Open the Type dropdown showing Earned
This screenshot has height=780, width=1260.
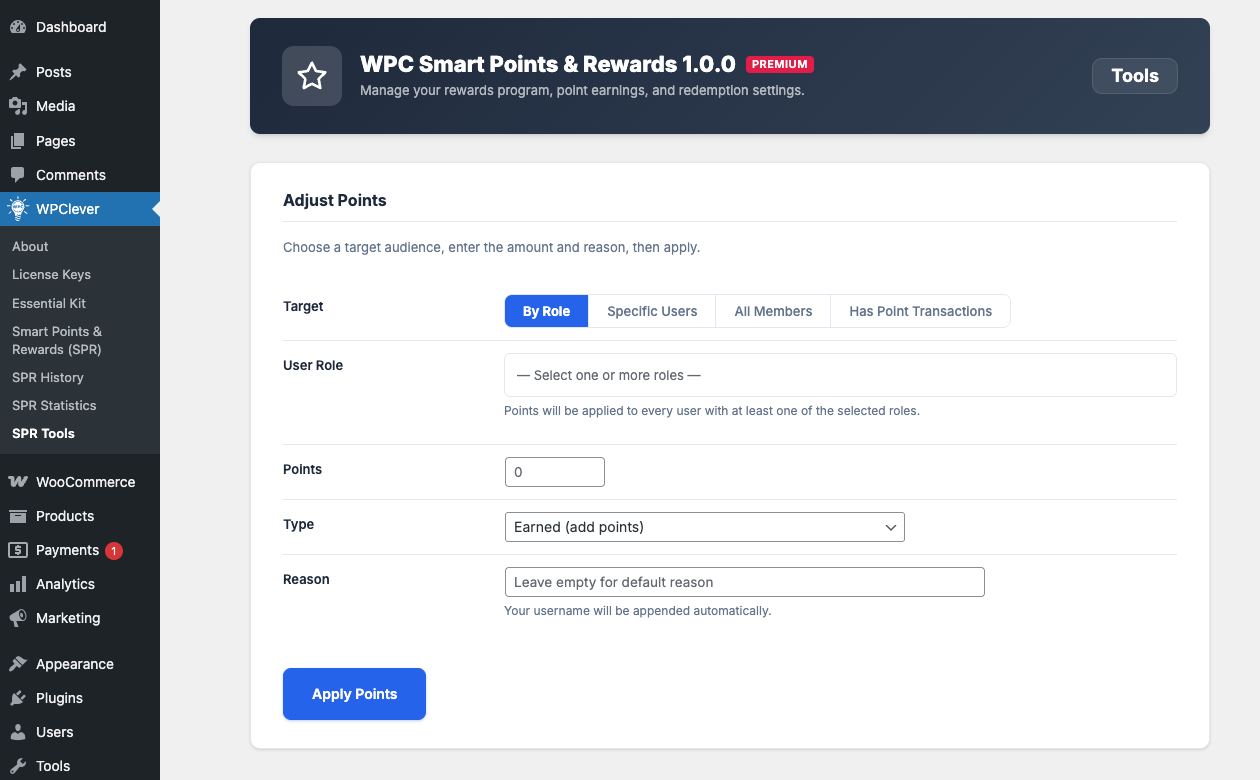(x=704, y=527)
